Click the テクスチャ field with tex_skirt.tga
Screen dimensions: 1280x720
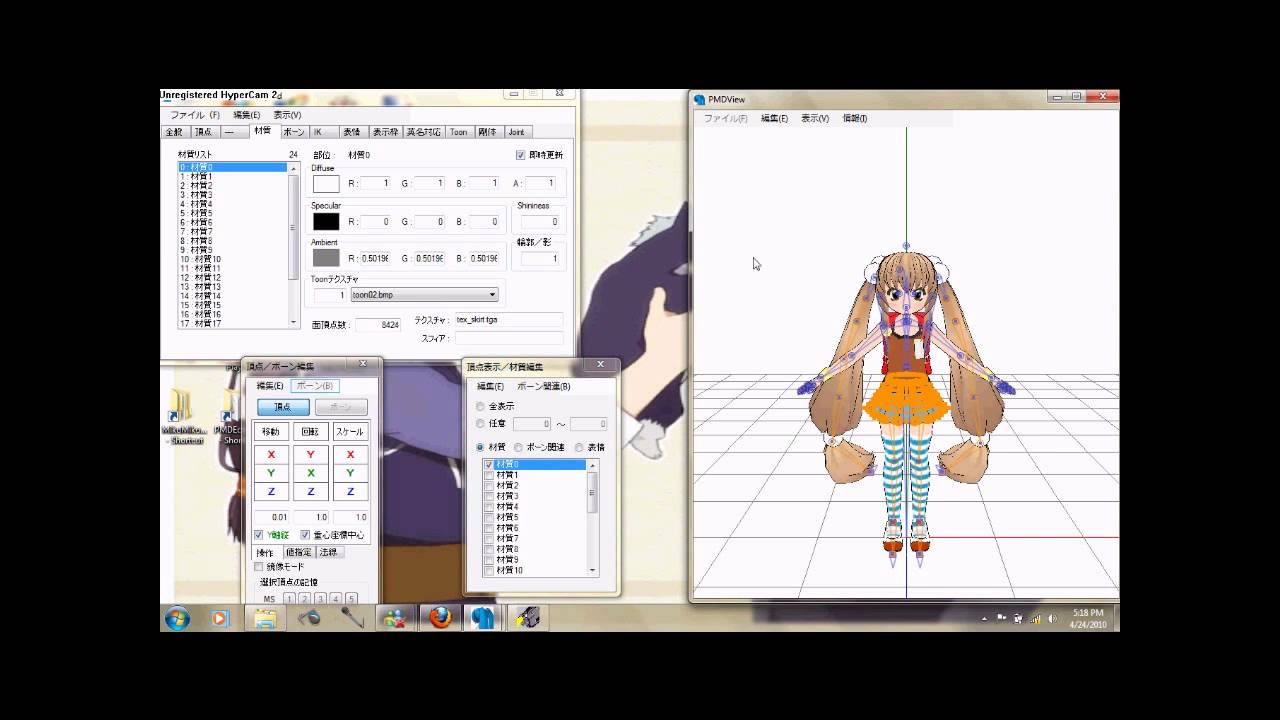pyautogui.click(x=509, y=320)
